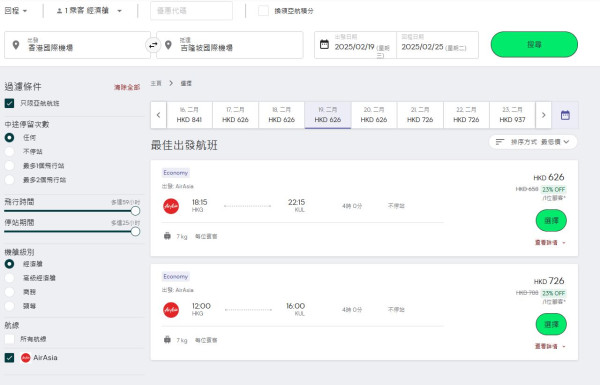Click the green search button
Image resolution: width=600 pixels, height=385 pixels.
(x=534, y=44)
